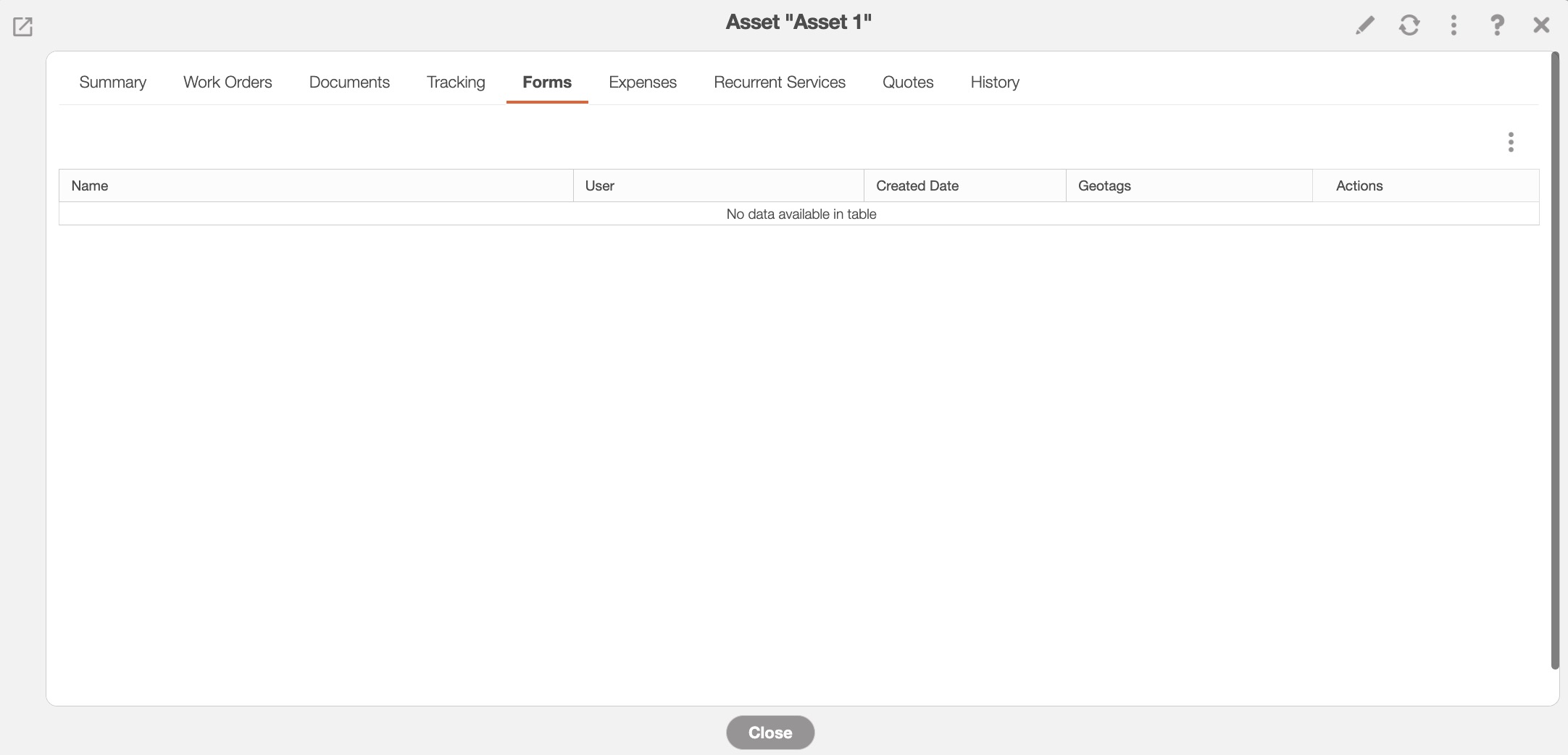Open the Recurrent Services tab
Viewport: 1568px width, 755px height.
coord(779,83)
